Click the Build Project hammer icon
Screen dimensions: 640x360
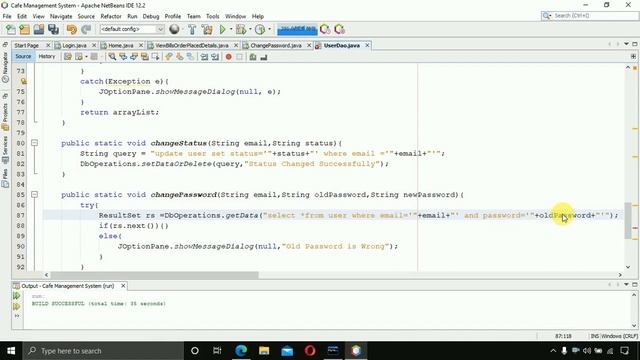[x=192, y=29]
